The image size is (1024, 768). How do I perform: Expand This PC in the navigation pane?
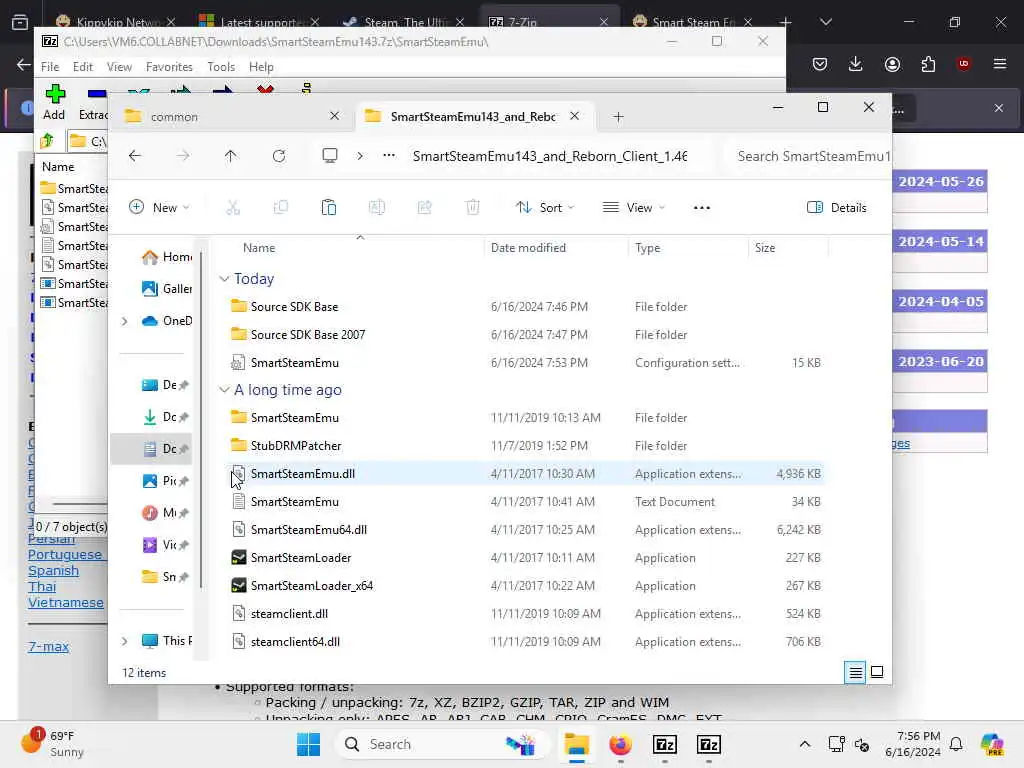pos(125,641)
